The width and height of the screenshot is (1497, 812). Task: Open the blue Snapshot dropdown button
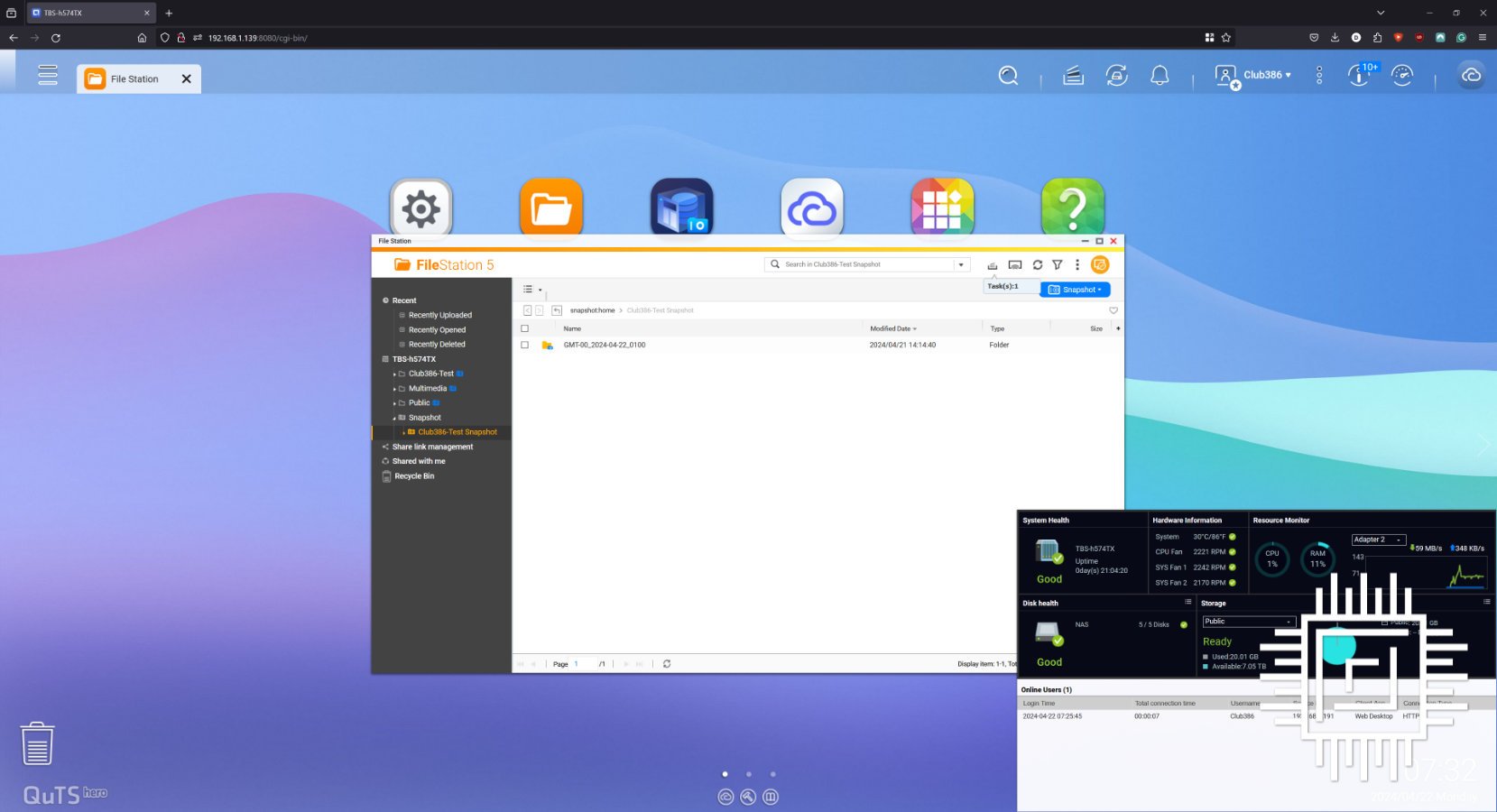point(1076,290)
